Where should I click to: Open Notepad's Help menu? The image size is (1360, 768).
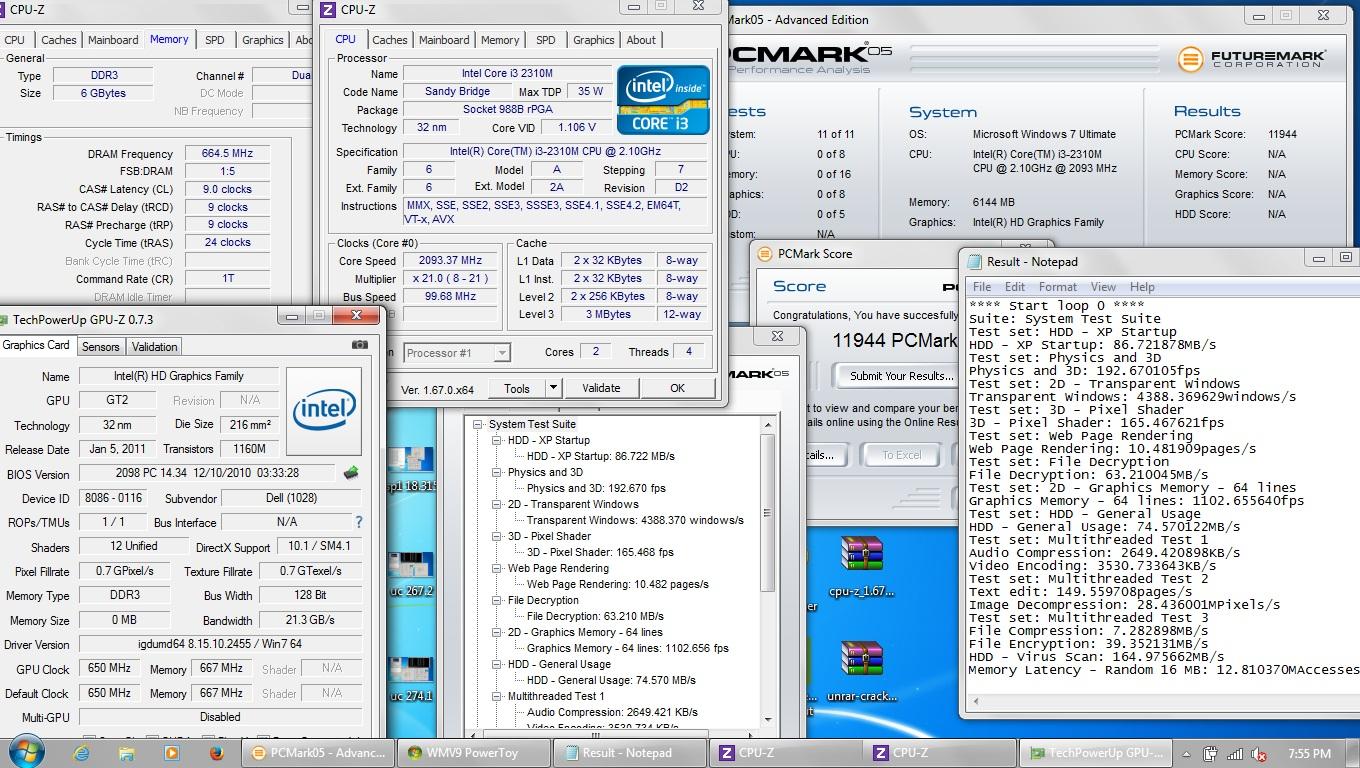1142,286
